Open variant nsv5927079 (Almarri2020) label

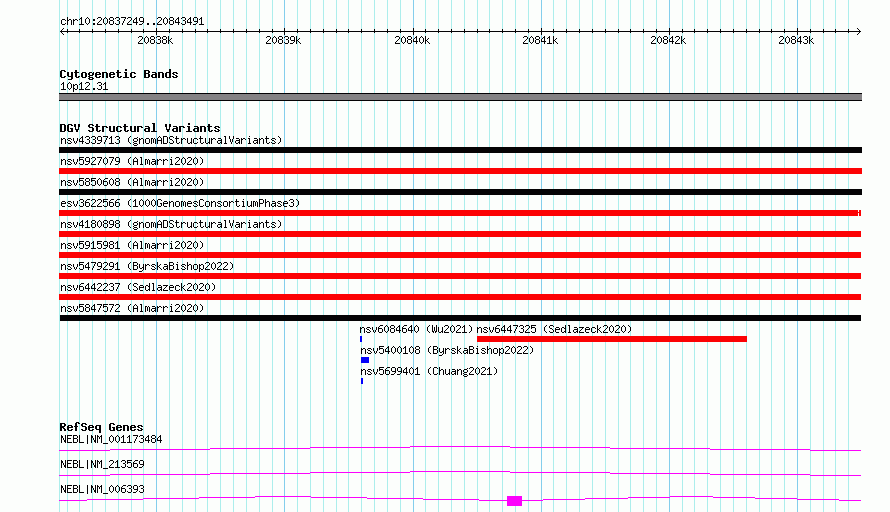coord(132,161)
